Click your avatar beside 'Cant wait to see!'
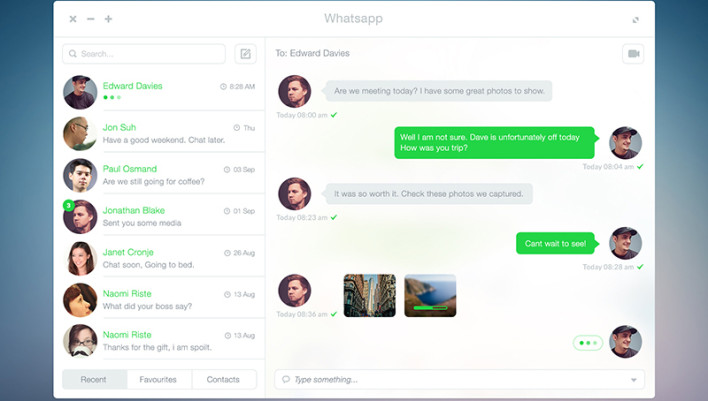 (x=625, y=243)
